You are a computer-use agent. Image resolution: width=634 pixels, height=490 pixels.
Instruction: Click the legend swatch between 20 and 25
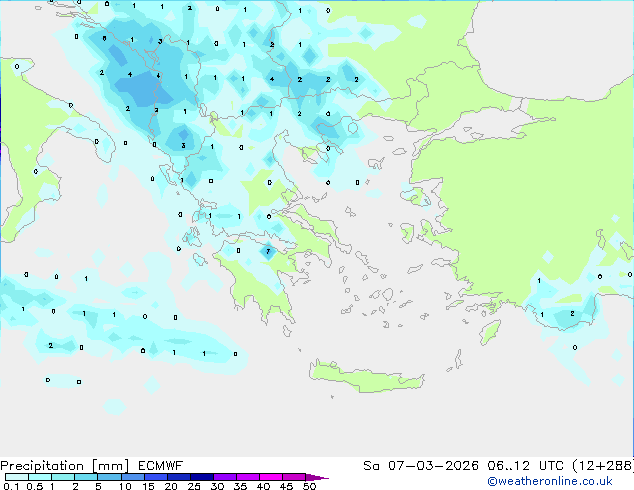(x=178, y=477)
